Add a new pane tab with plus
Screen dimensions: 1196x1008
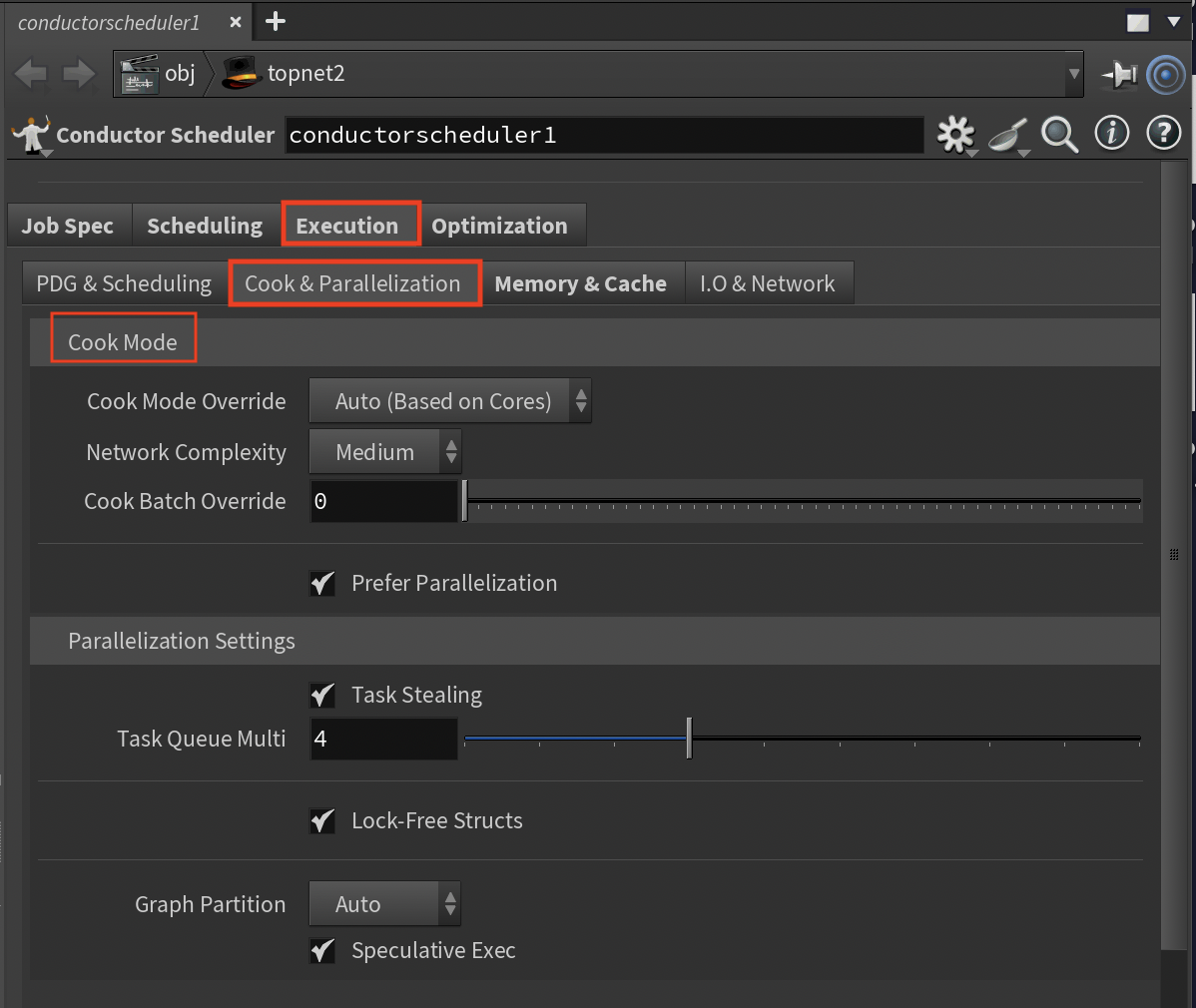click(x=276, y=21)
